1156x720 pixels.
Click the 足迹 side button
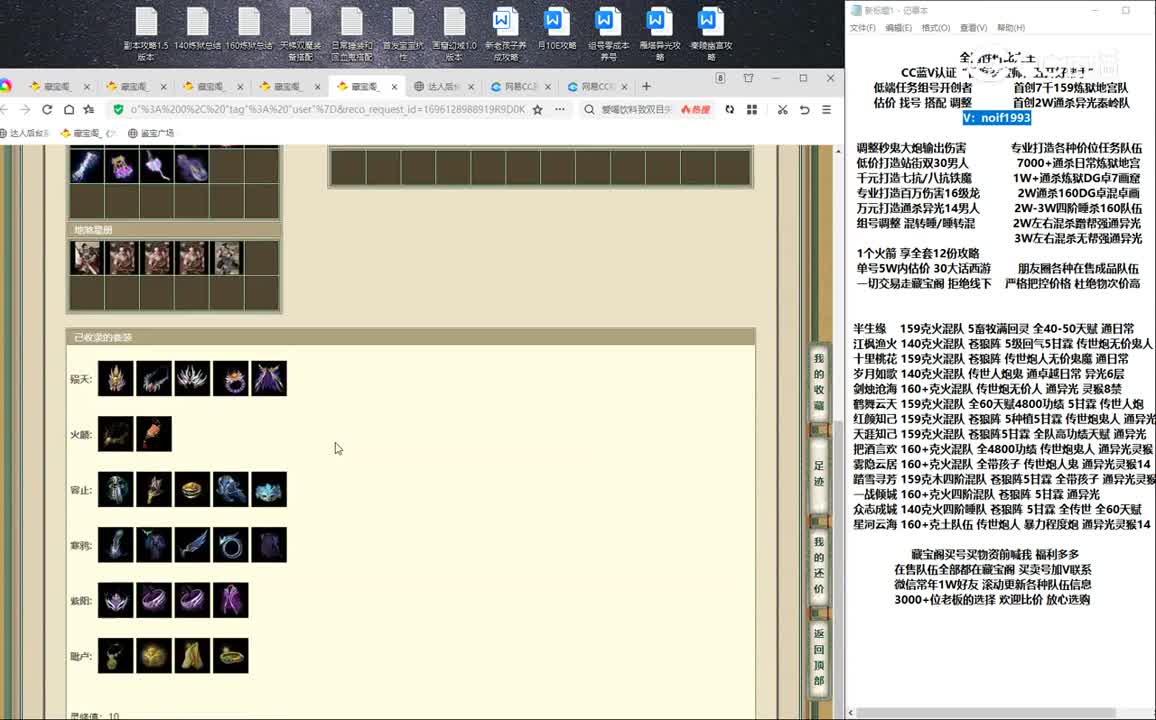[819, 474]
